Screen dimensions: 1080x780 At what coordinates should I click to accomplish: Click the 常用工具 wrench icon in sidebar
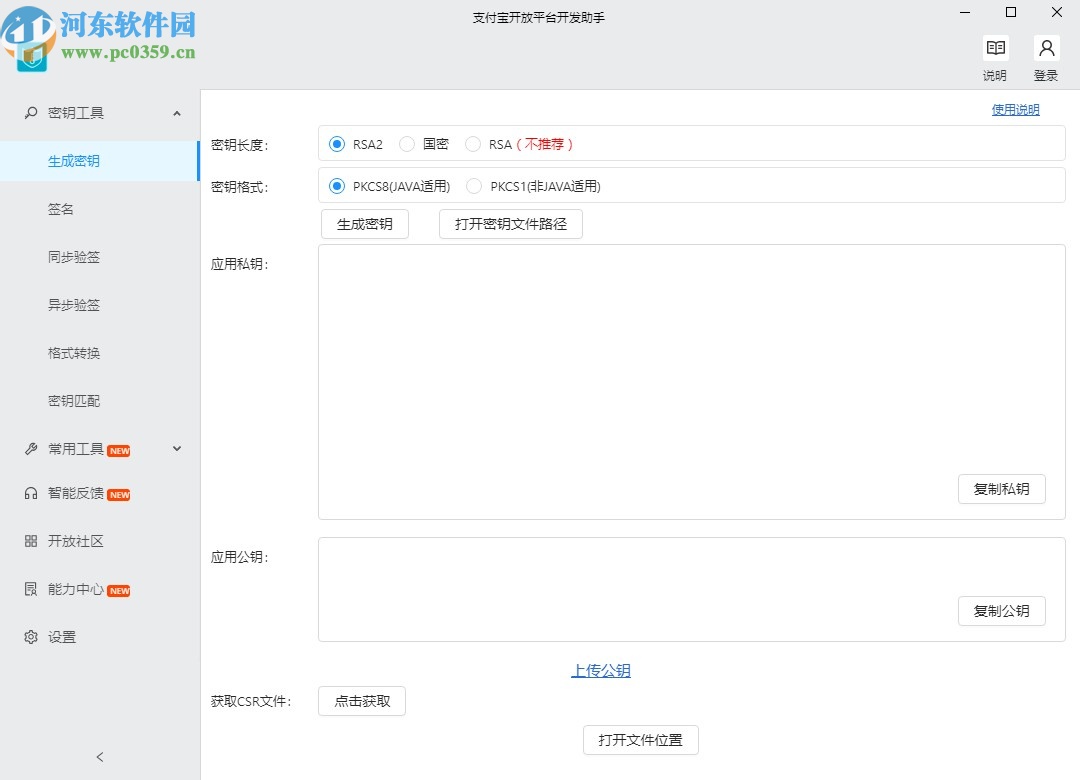tap(30, 449)
